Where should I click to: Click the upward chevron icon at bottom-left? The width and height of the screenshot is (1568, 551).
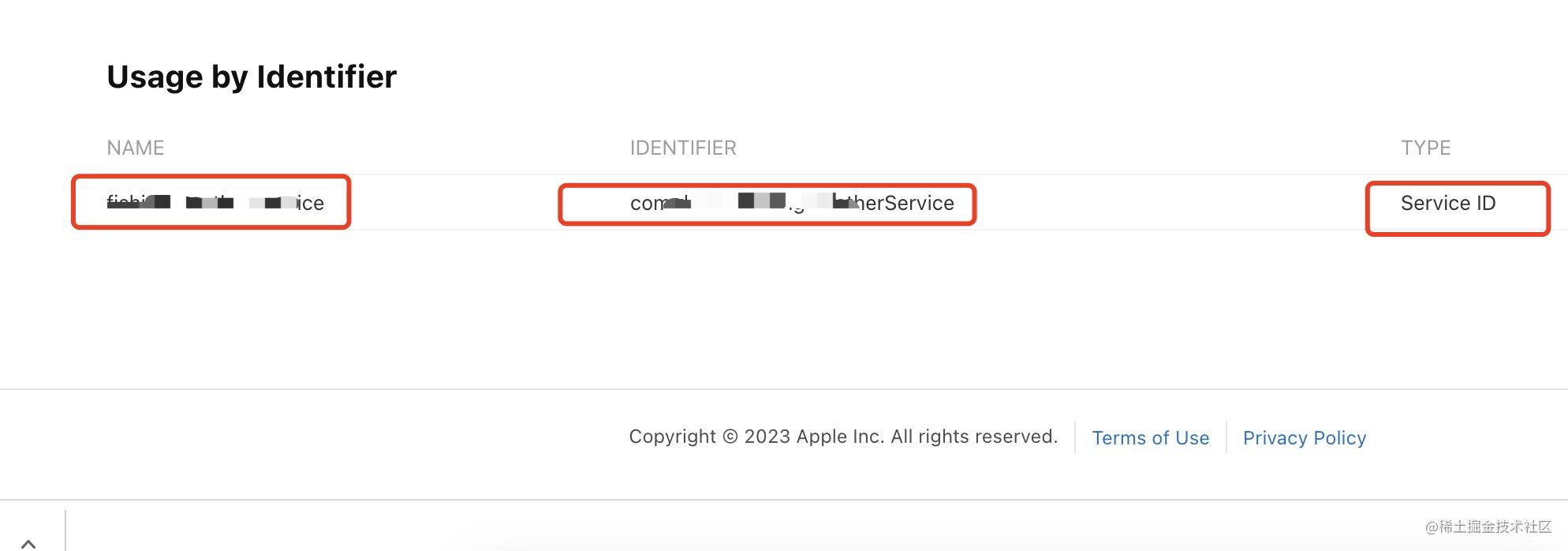(28, 543)
